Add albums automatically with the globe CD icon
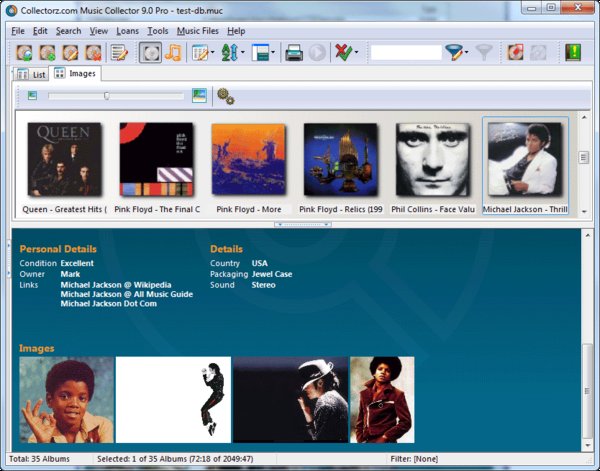 click(x=24, y=53)
